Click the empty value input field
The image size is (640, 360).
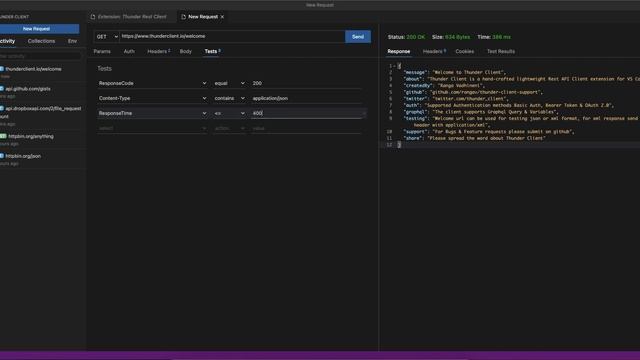point(306,128)
